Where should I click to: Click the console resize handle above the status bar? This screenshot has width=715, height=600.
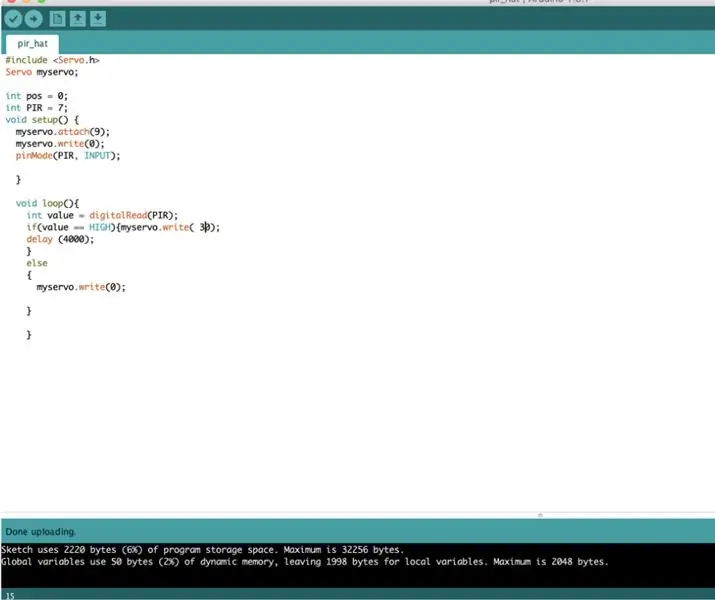point(540,515)
